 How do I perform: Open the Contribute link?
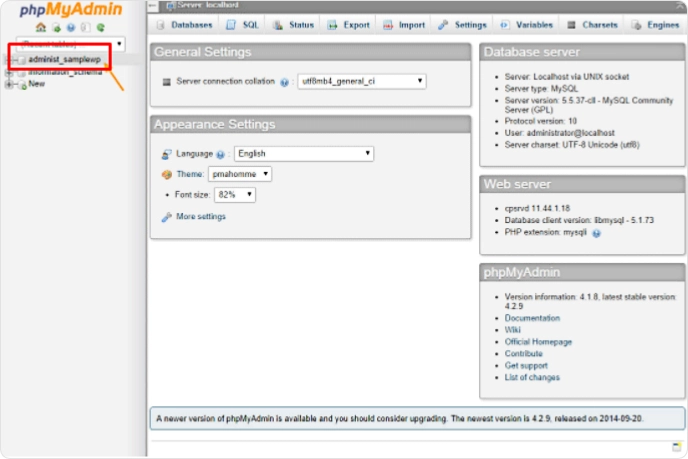[523, 353]
